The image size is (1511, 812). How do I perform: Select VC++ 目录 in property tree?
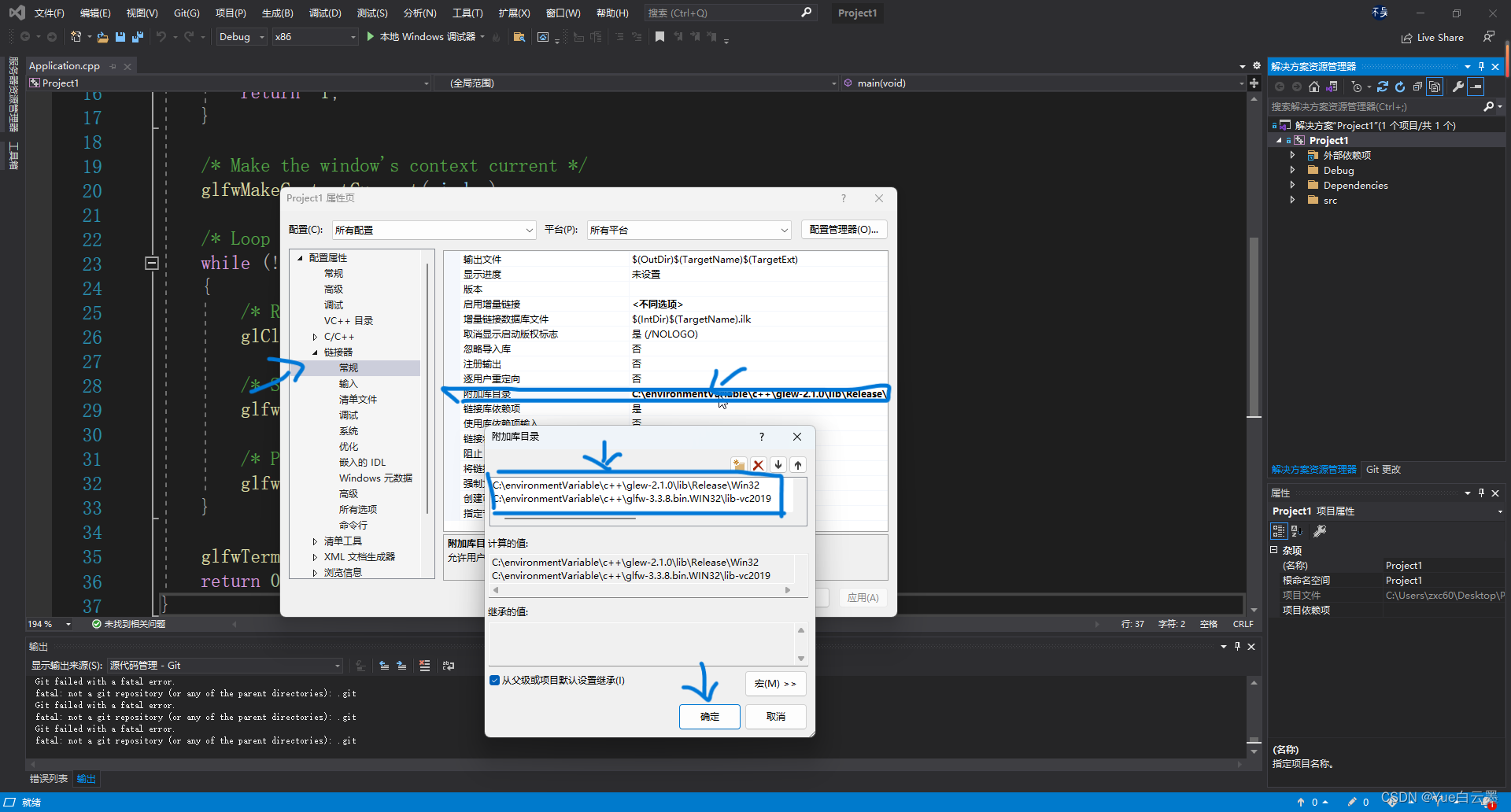349,321
